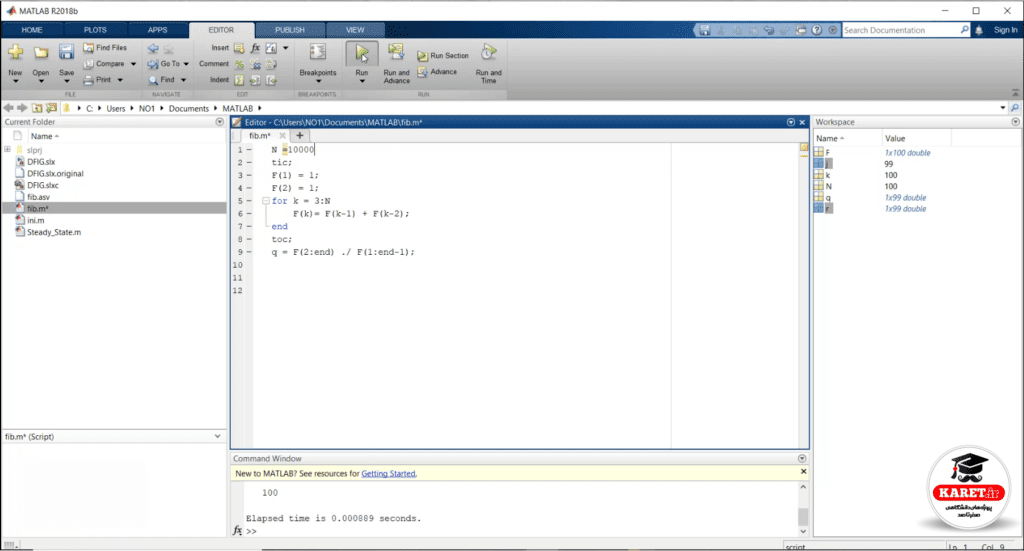Dismiss the New to MATLAB banner
Screen dimensions: 1024x551
(x=803, y=471)
